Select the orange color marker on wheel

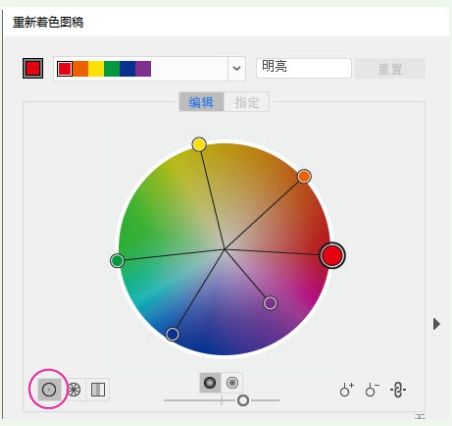click(304, 176)
